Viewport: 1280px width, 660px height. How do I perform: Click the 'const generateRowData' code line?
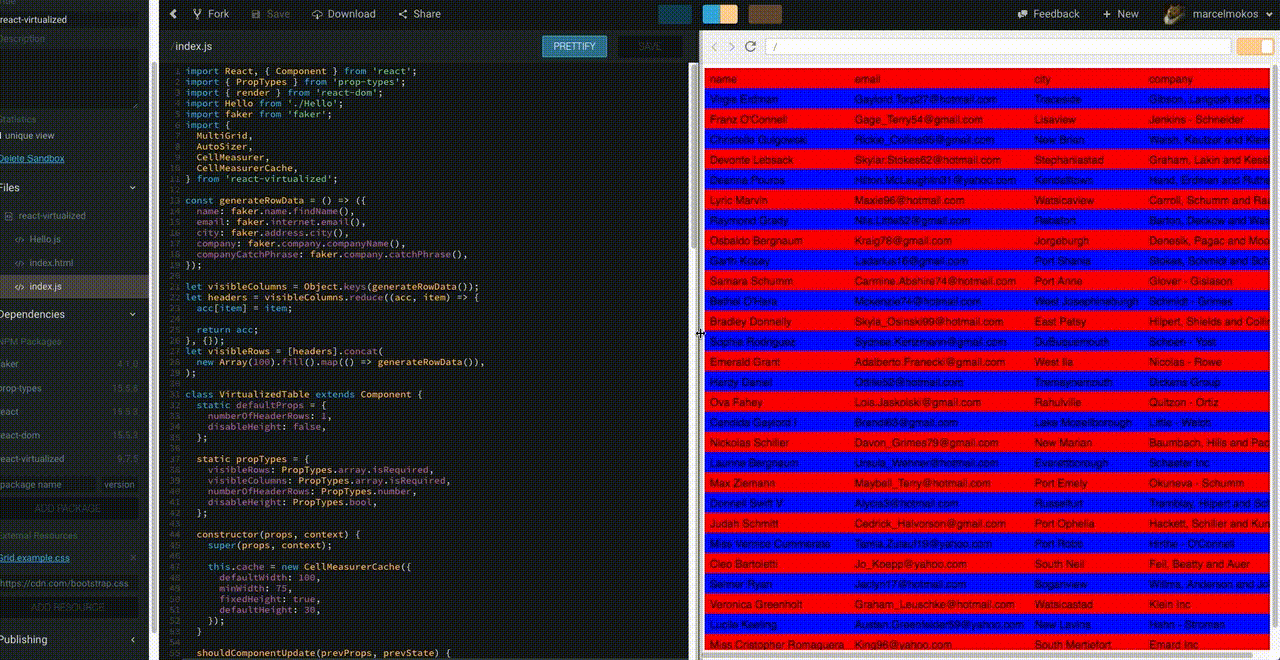277,200
